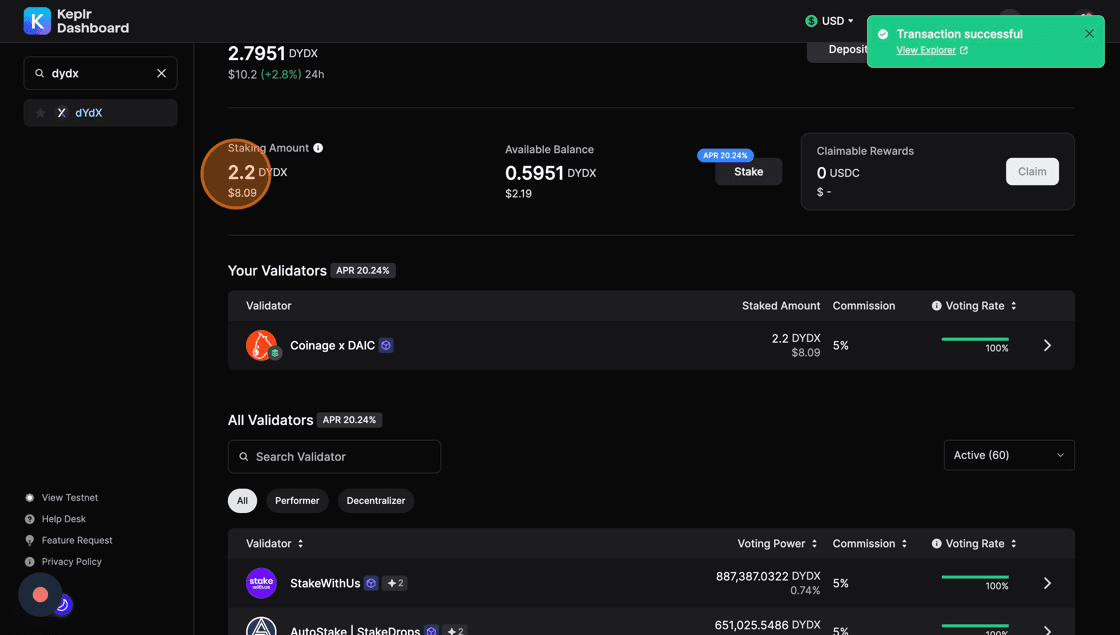Sort validators by Voting Power
Image resolution: width=1120 pixels, height=635 pixels.
click(777, 544)
